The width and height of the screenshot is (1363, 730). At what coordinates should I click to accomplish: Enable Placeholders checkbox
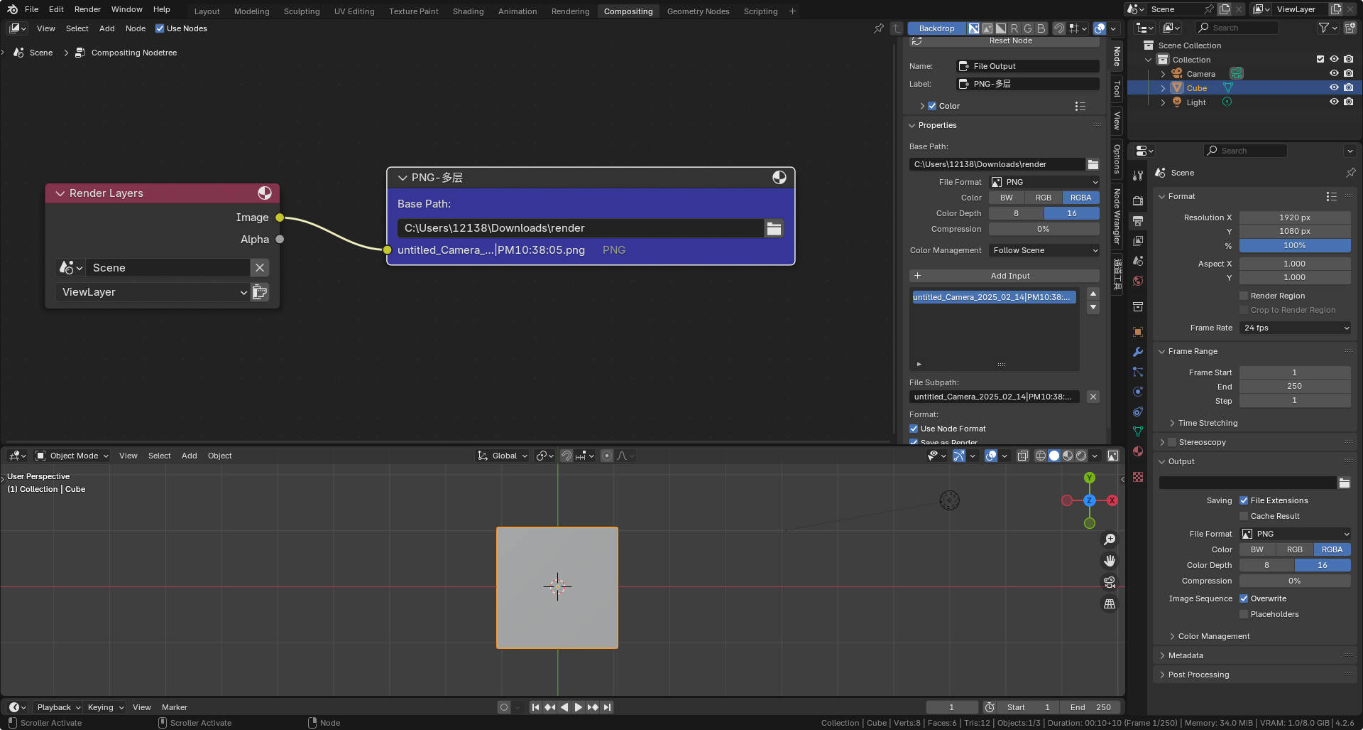(x=1244, y=614)
